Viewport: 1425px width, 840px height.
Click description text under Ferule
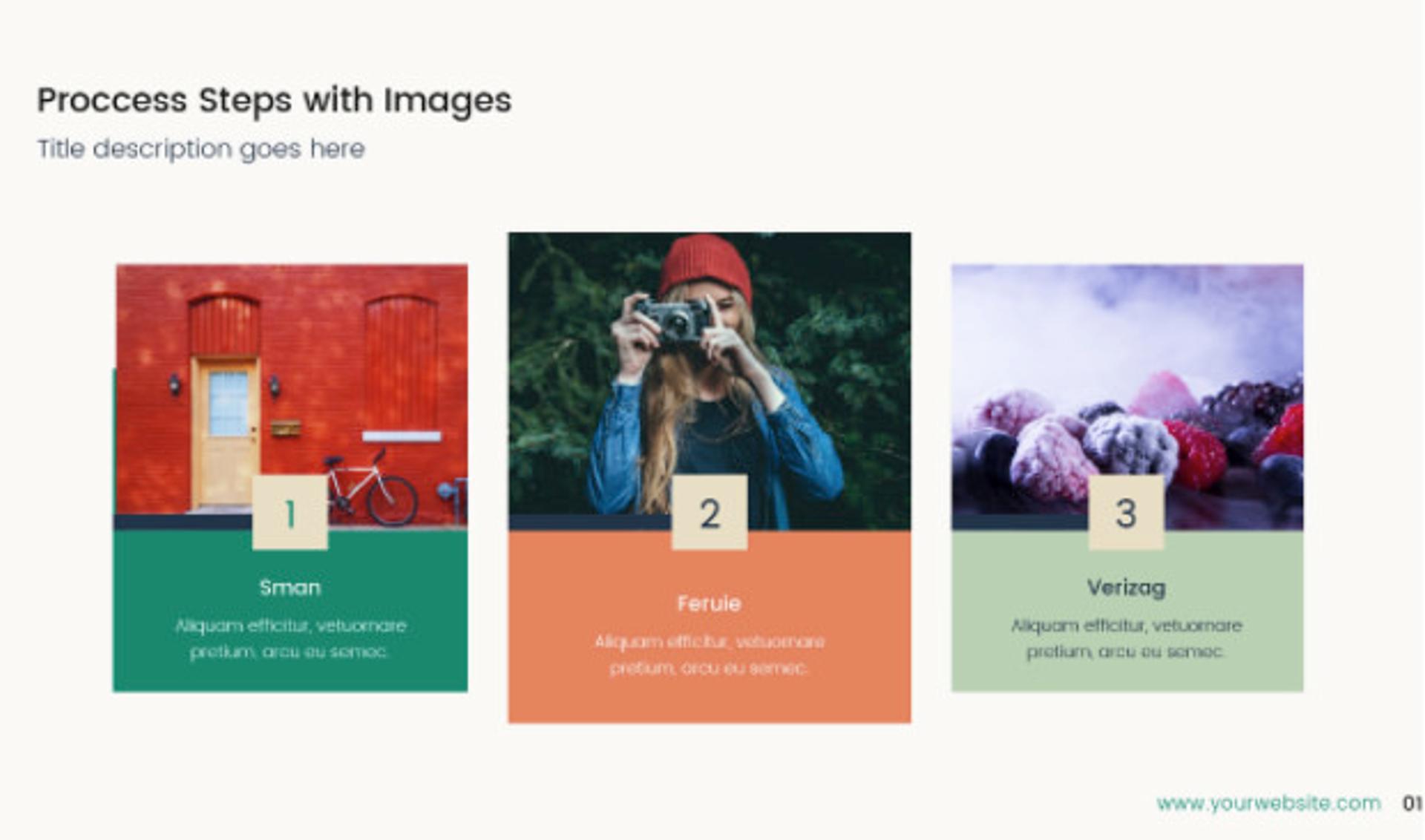click(x=709, y=654)
